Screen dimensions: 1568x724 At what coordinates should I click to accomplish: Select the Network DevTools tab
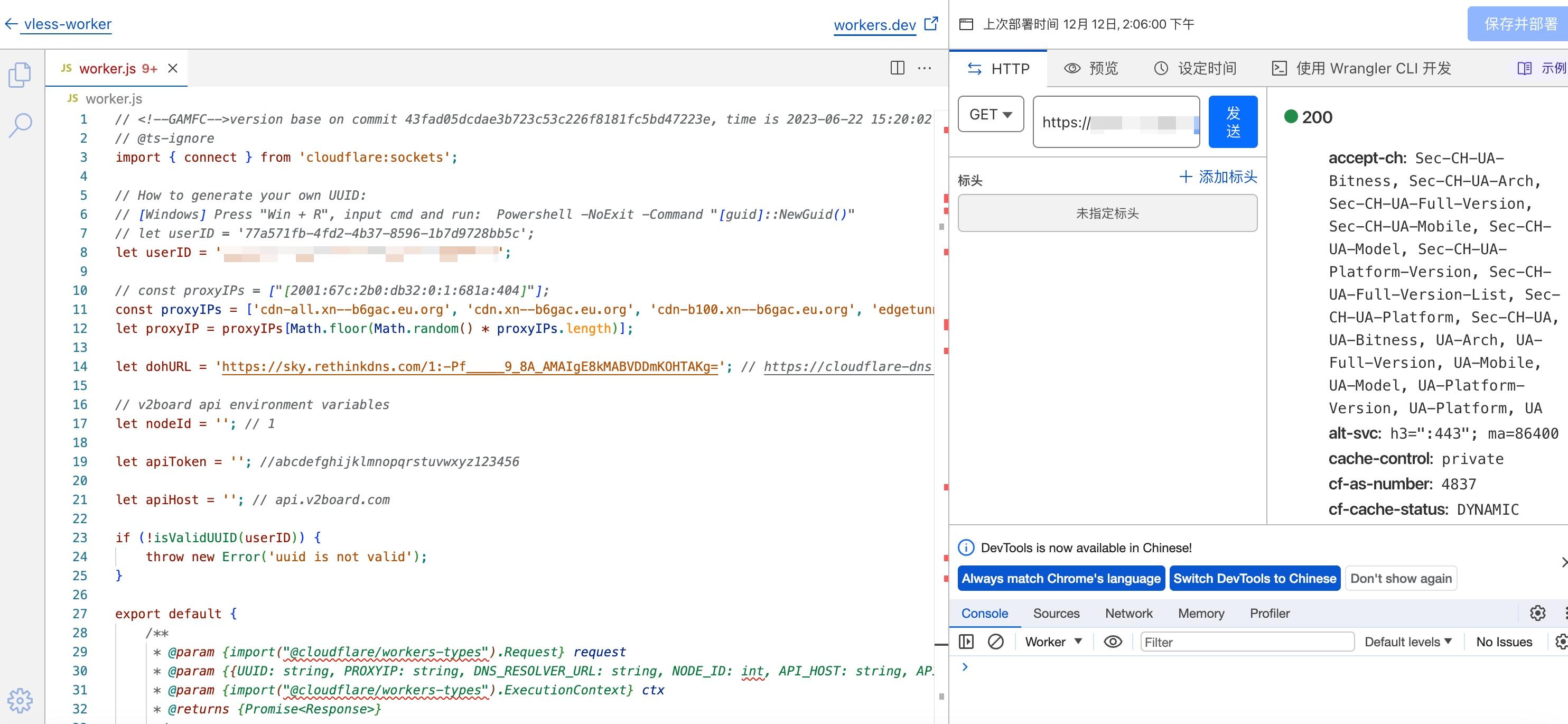1128,613
